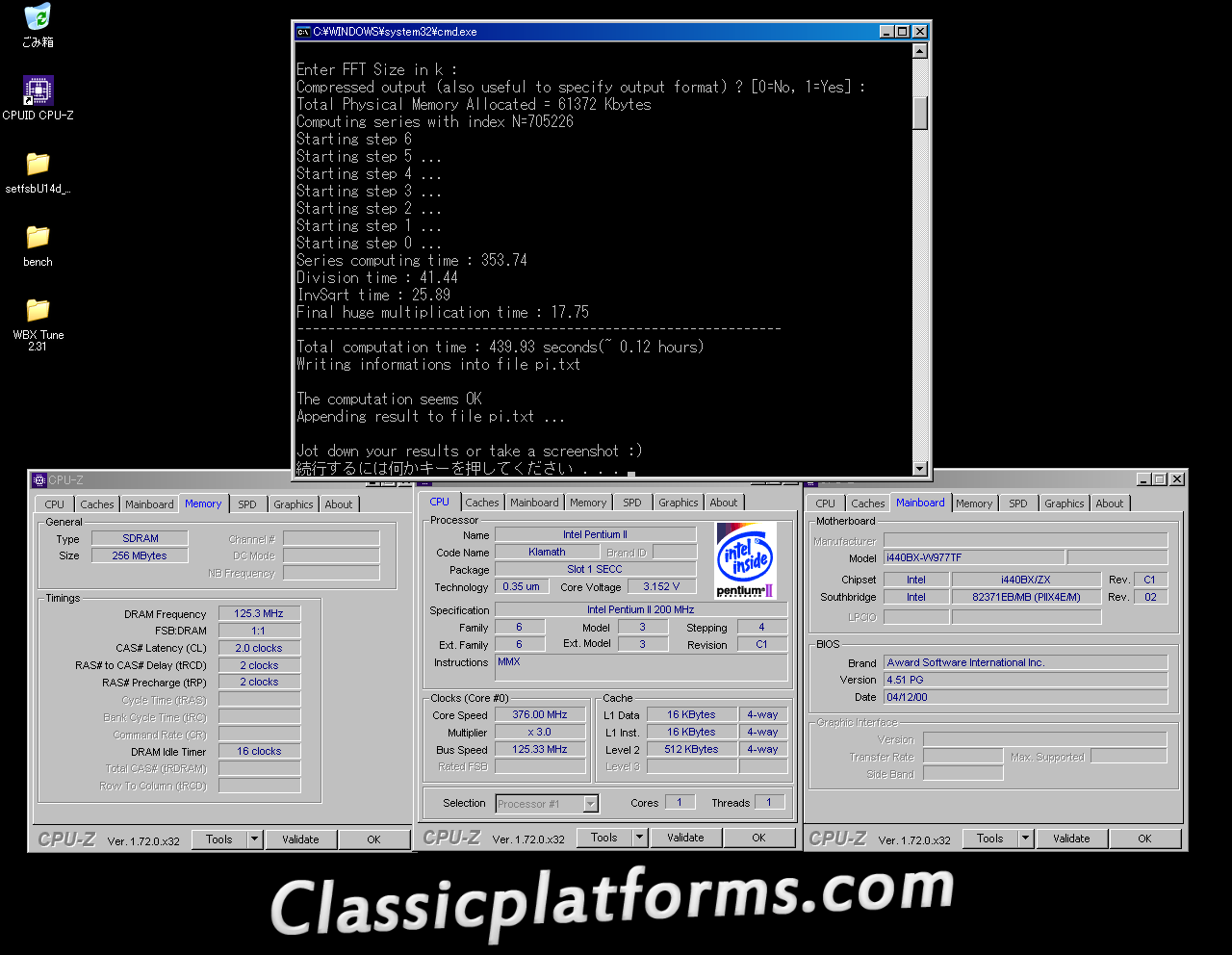
Task: Open About tab in left CPU-Z window
Action: [339, 504]
